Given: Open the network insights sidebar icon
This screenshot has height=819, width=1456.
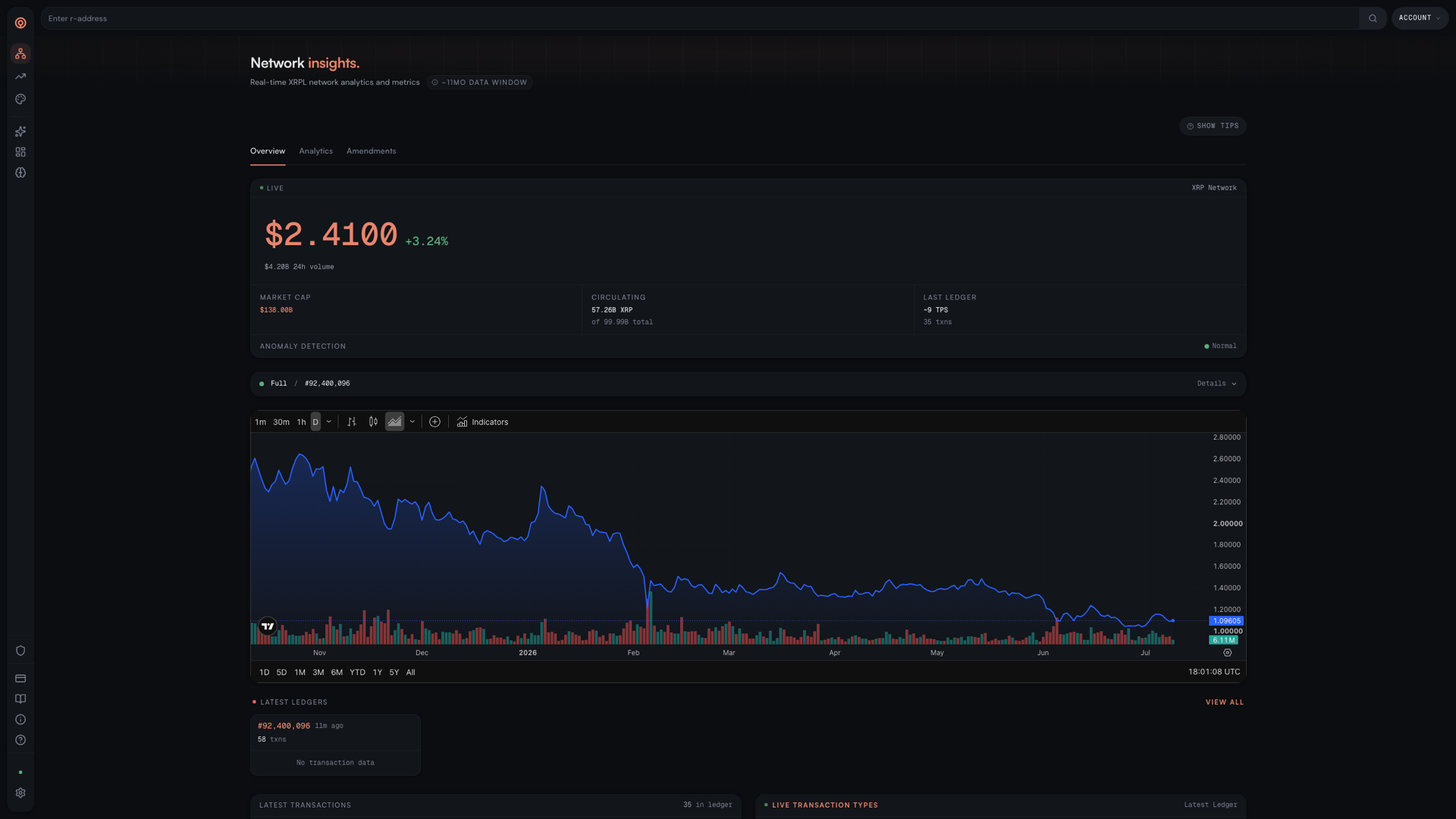Looking at the screenshot, I should [x=20, y=53].
